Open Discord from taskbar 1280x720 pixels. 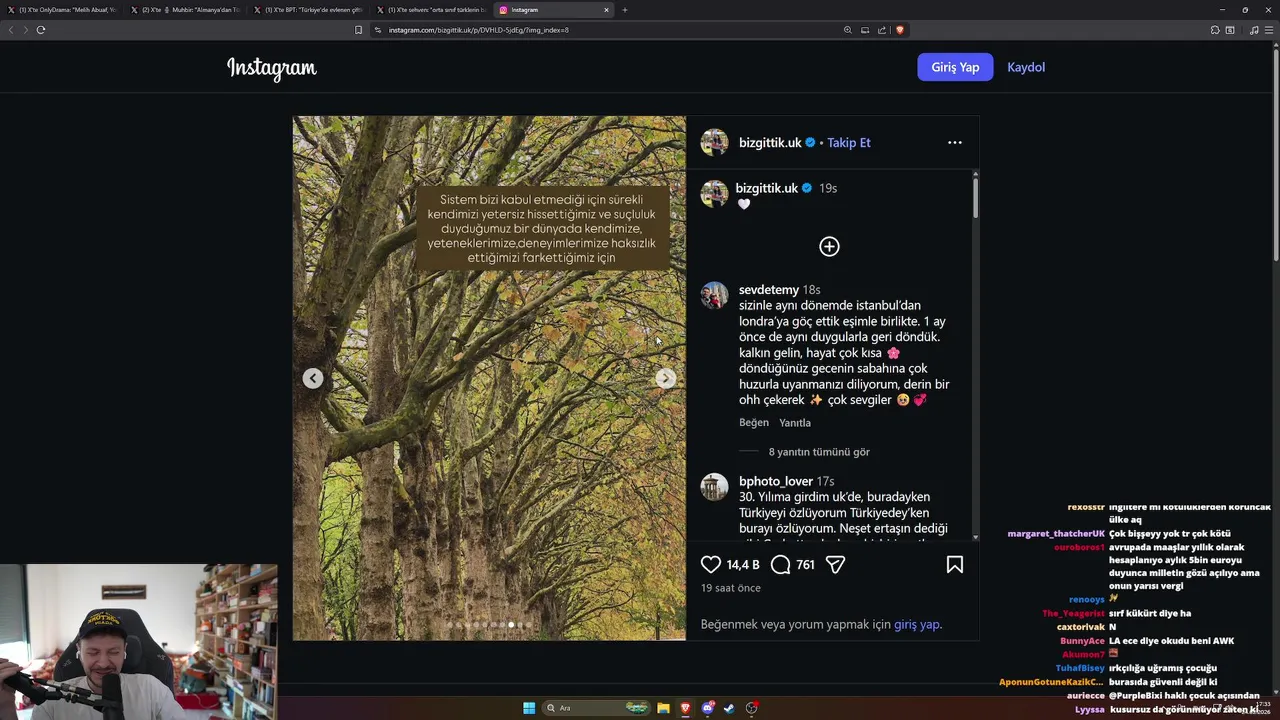pos(708,708)
